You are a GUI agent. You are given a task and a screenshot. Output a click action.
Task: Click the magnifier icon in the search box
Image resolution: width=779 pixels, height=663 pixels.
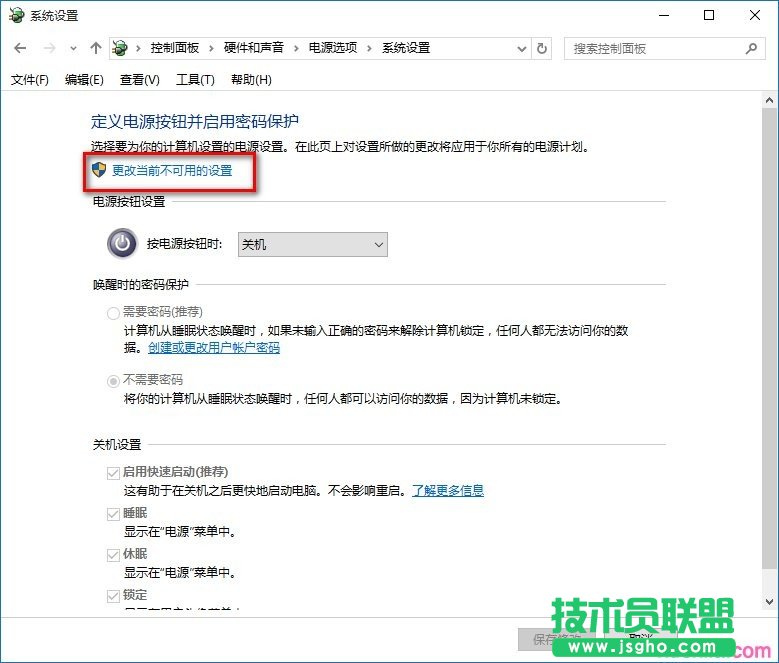[751, 48]
